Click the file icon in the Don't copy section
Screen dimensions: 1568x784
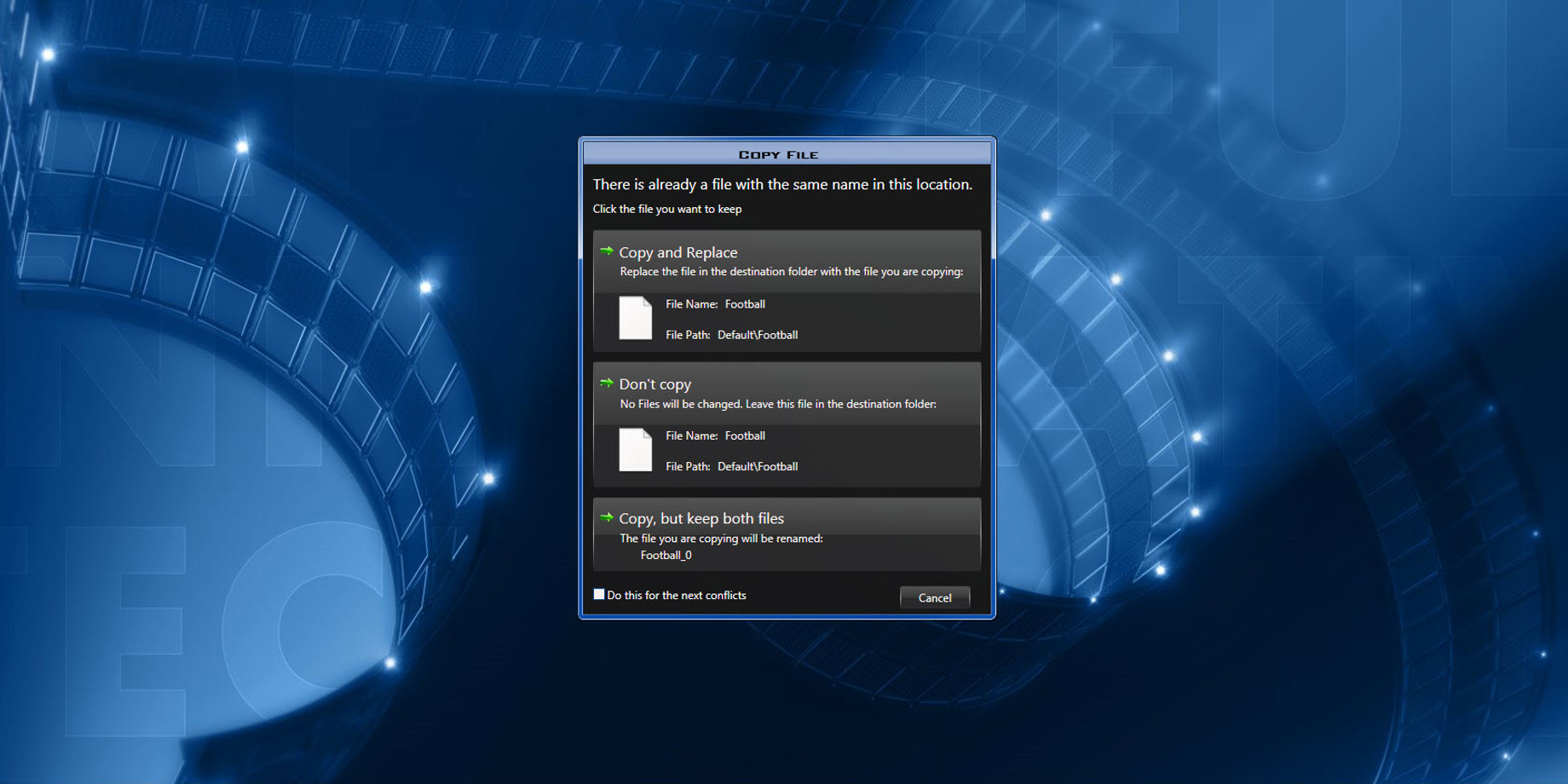635,450
